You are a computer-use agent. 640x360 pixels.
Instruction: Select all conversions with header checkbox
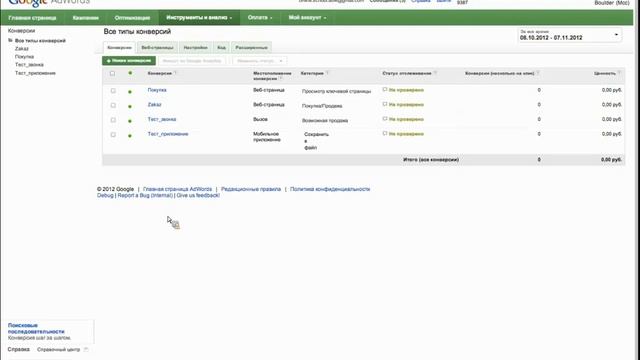(x=112, y=73)
